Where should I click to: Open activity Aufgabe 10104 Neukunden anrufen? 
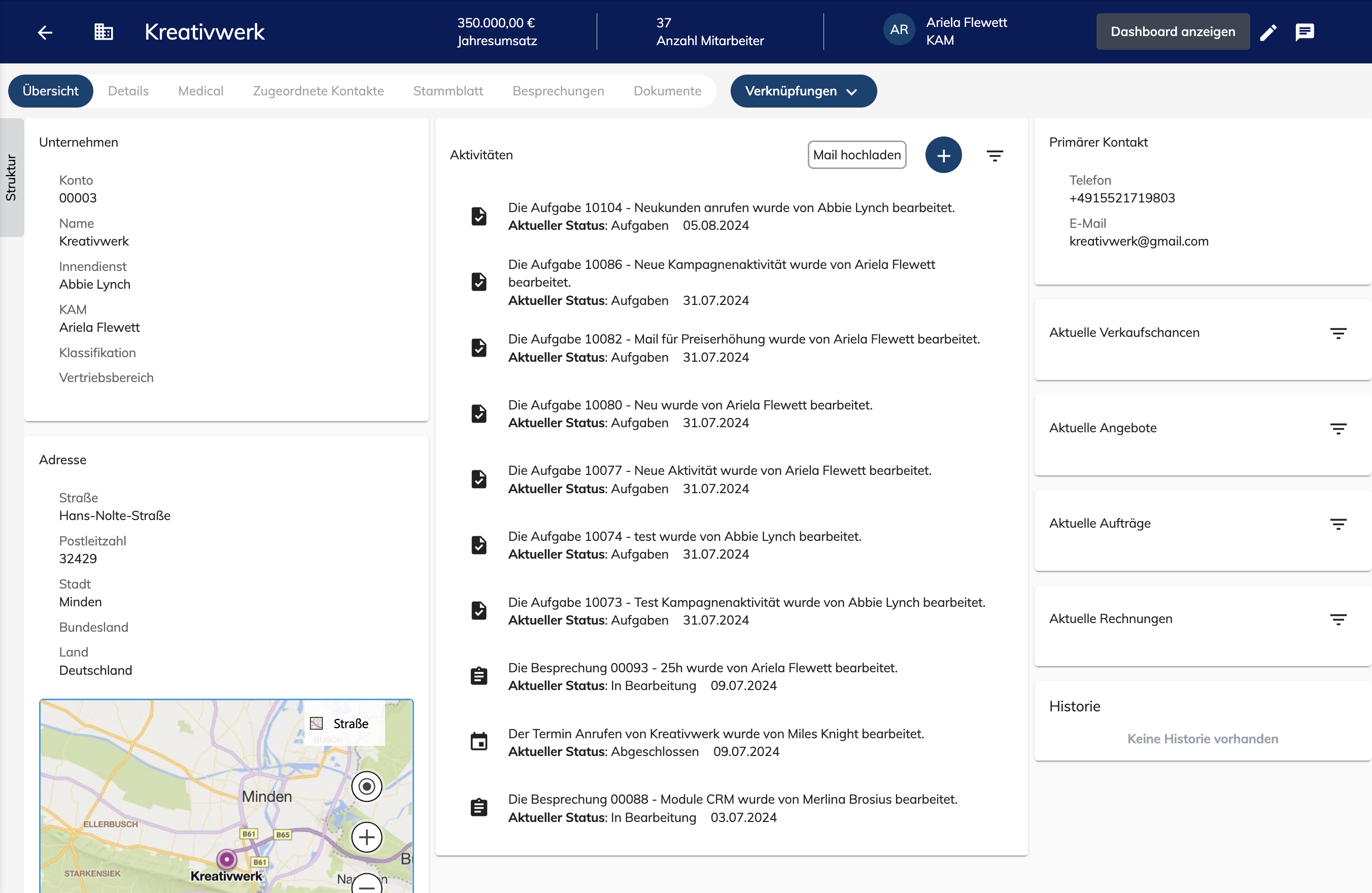pos(732,216)
